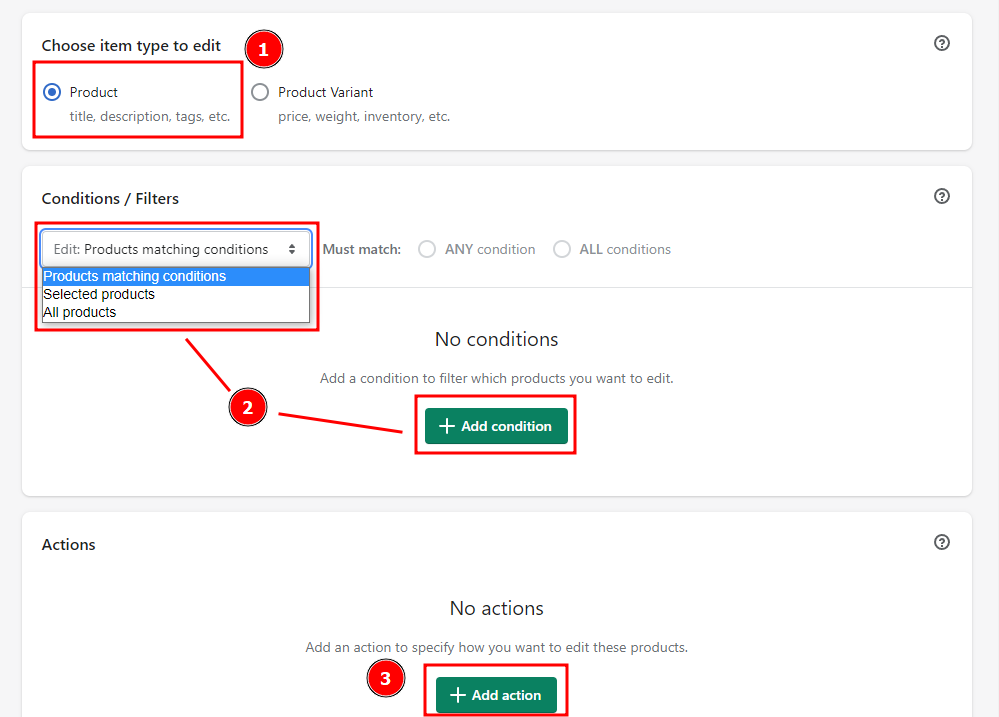
Task: Click the help icon in Choose item type card
Action: 941,43
